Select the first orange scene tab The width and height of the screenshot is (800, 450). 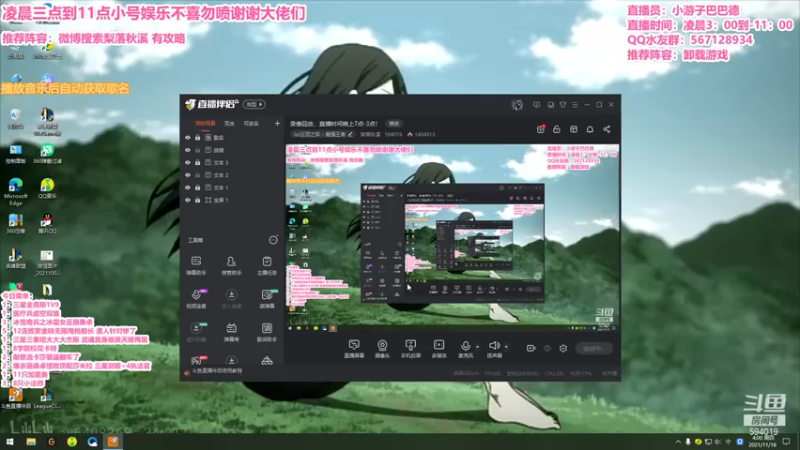point(206,123)
